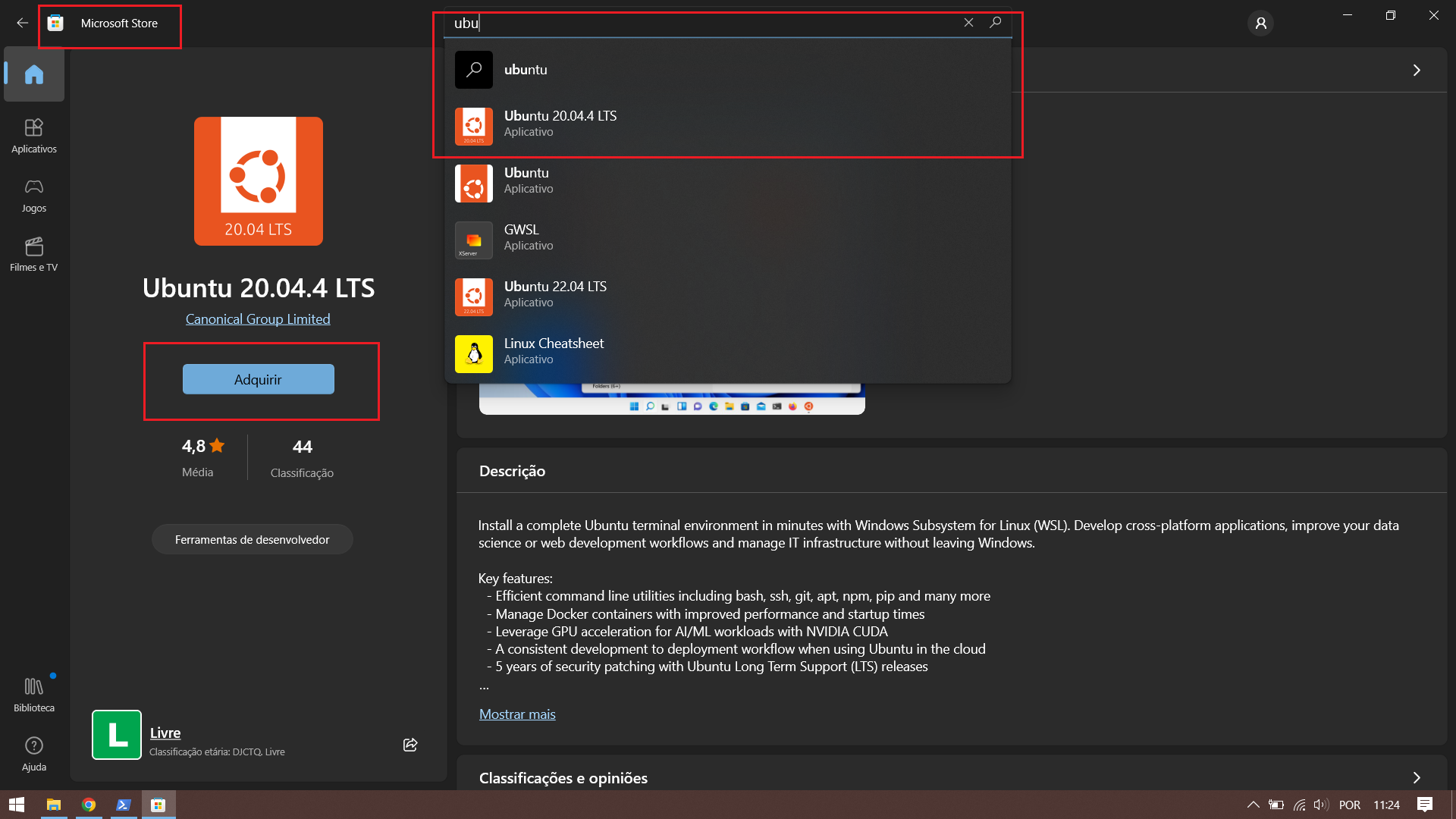This screenshot has height=819, width=1456.
Task: Open the Filmes e TV section
Action: [33, 254]
